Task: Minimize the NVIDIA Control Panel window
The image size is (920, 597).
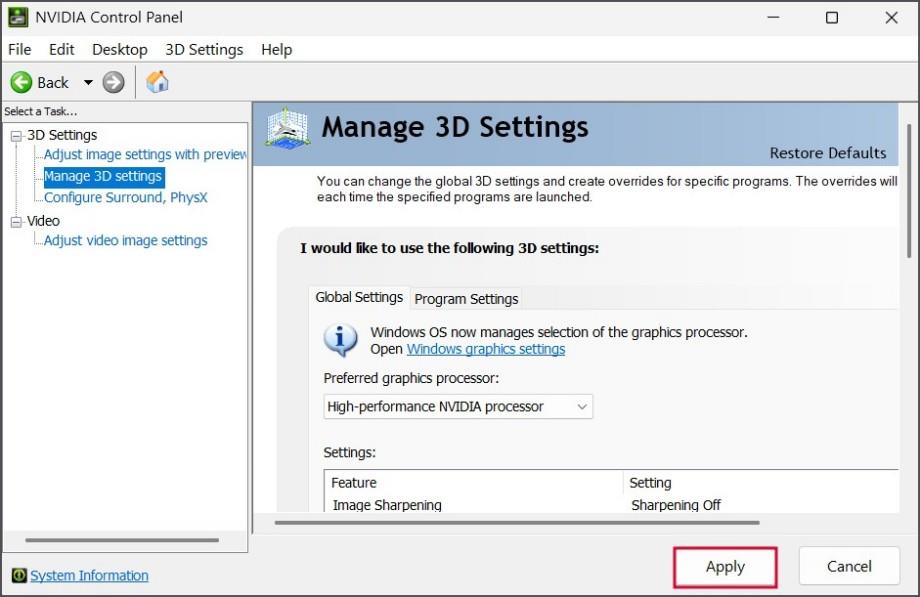Action: pos(773,18)
